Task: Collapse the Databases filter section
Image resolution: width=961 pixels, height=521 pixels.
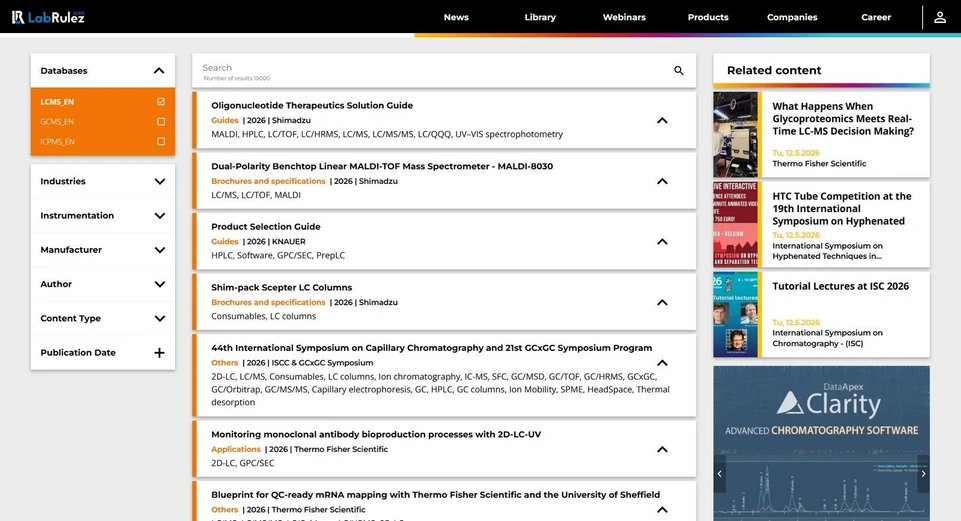Action: (159, 70)
